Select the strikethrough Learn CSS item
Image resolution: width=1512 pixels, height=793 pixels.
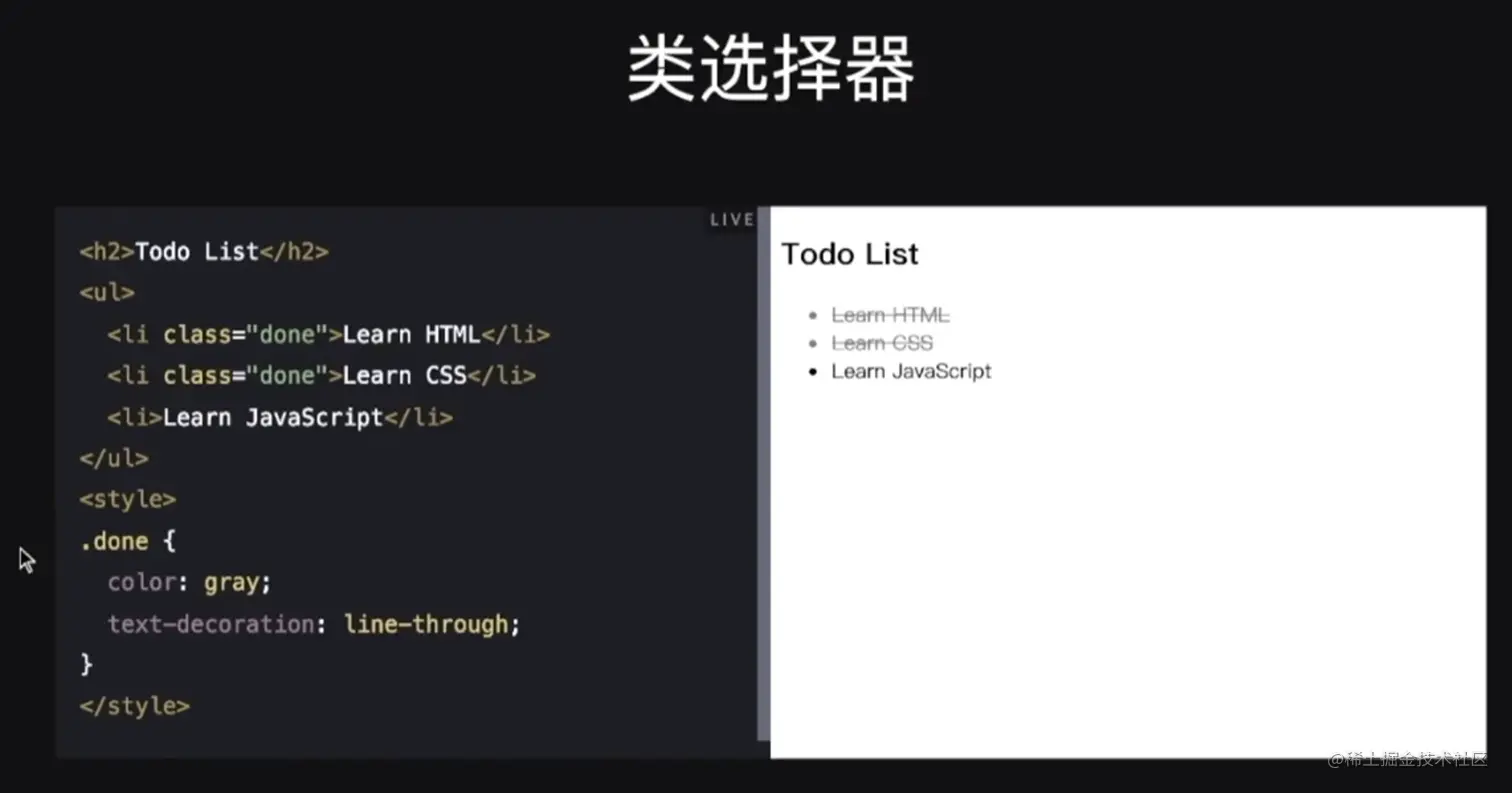882,342
